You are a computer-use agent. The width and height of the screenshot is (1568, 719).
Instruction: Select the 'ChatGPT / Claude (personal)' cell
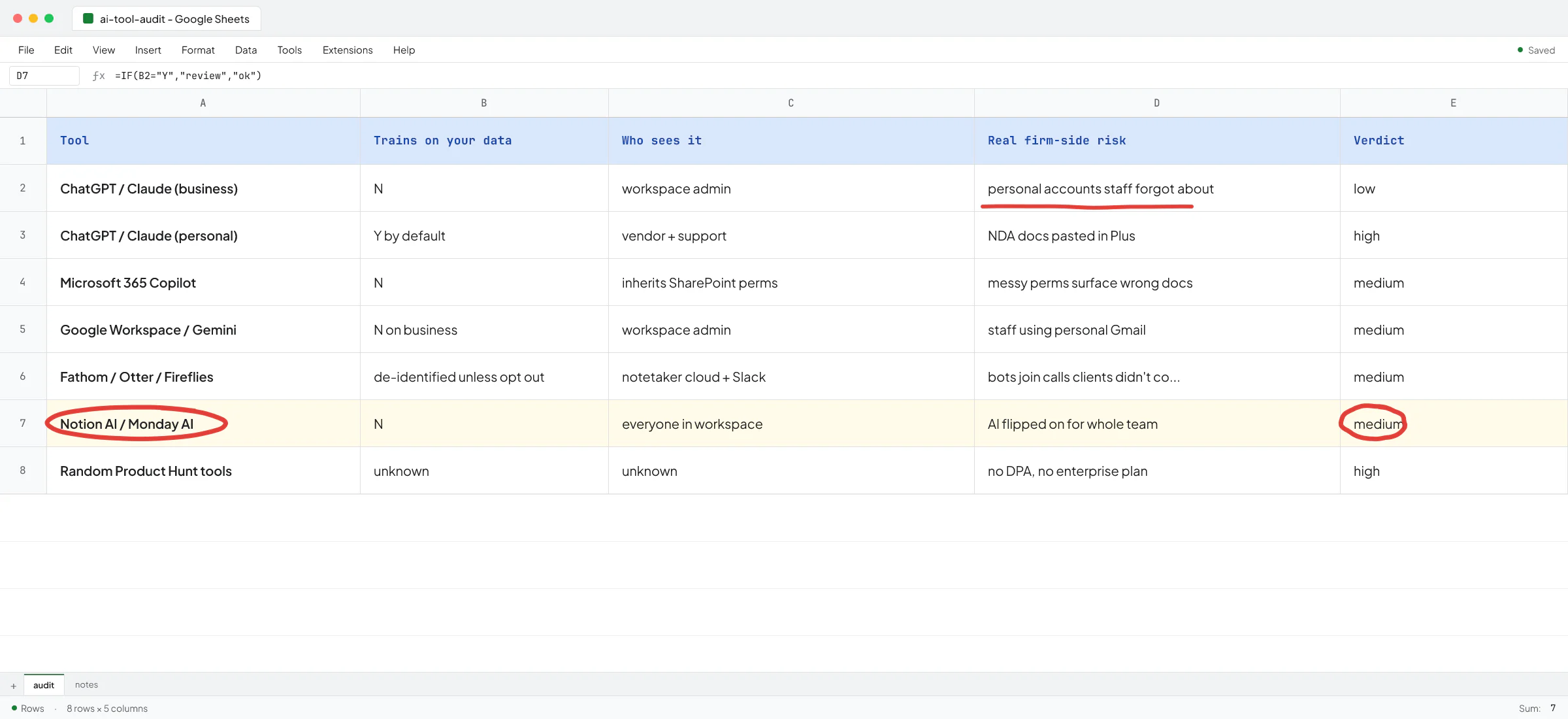click(203, 235)
